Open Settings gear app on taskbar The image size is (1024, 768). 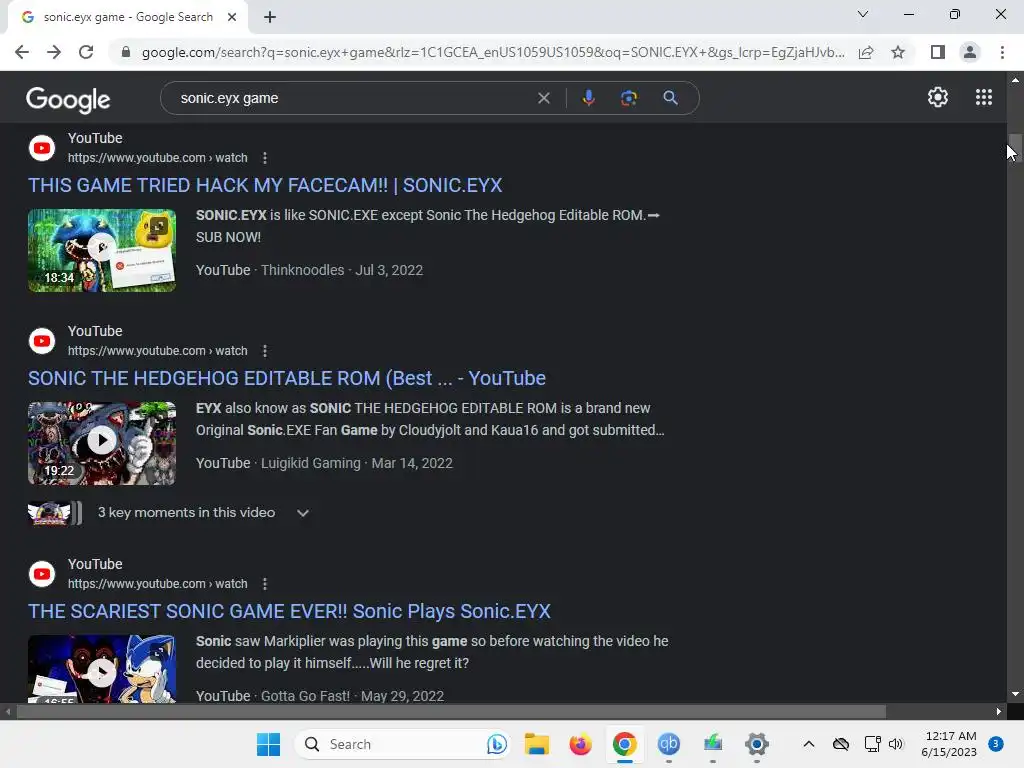(756, 744)
